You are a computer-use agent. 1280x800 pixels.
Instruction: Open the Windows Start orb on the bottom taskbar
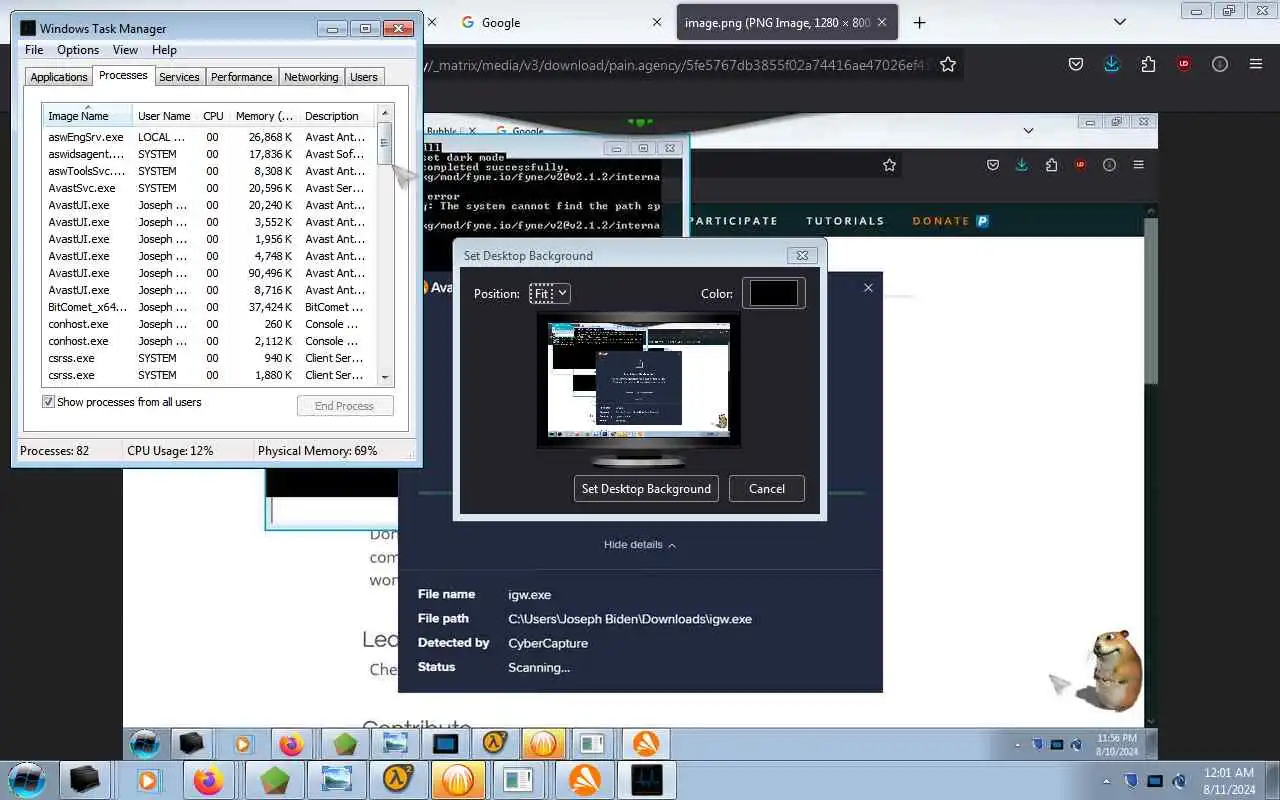[26, 780]
